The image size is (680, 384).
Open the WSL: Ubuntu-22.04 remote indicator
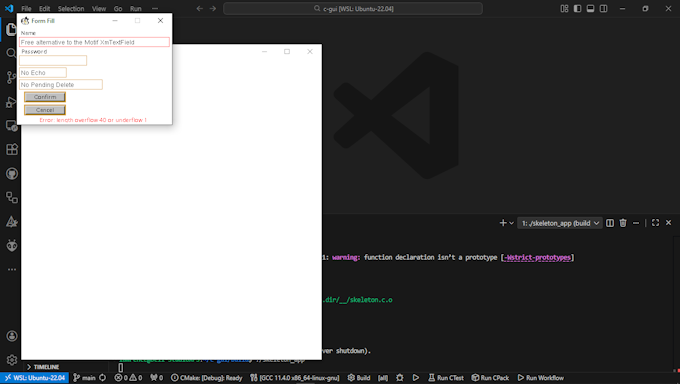click(35, 378)
